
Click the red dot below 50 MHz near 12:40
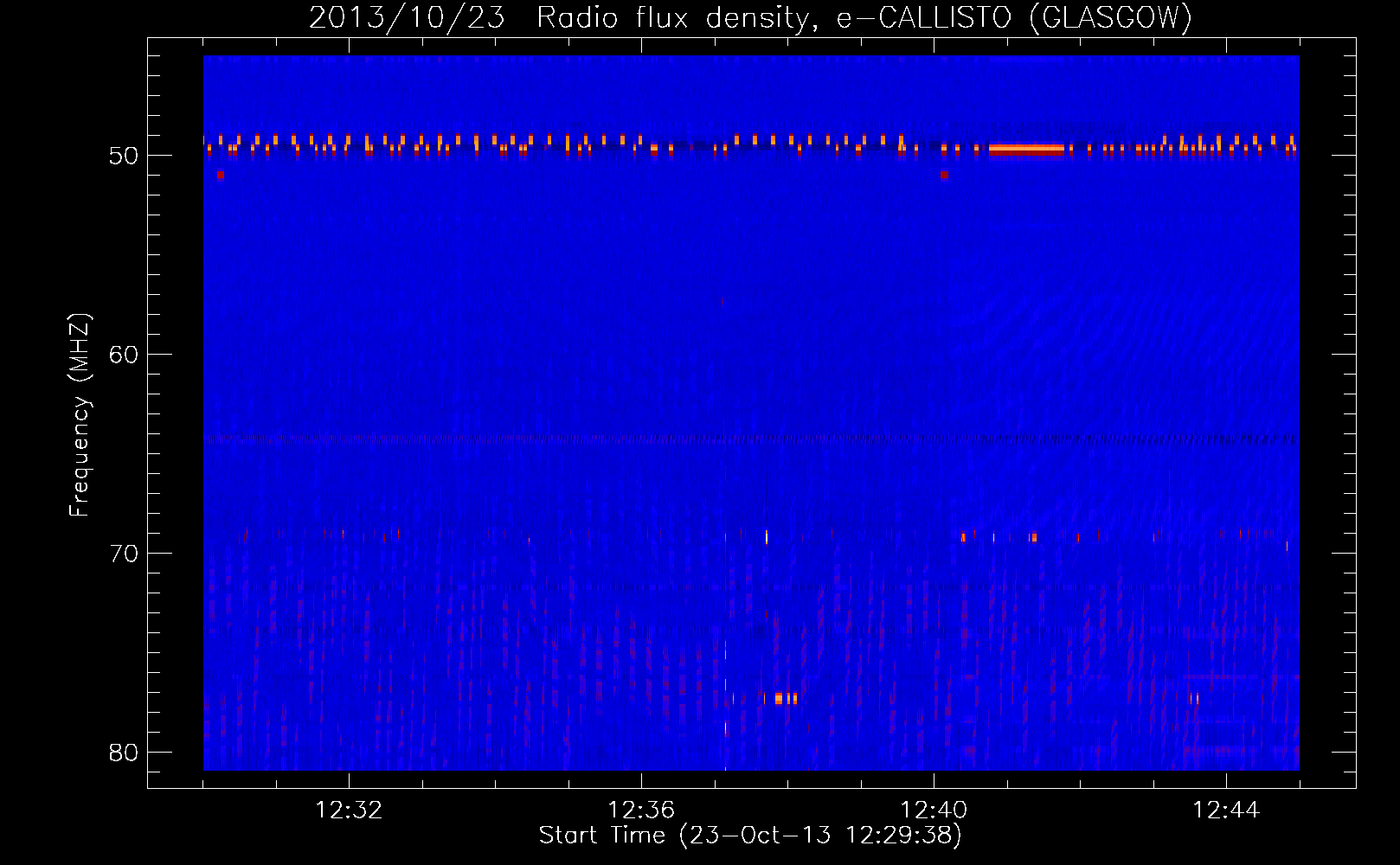[x=944, y=175]
